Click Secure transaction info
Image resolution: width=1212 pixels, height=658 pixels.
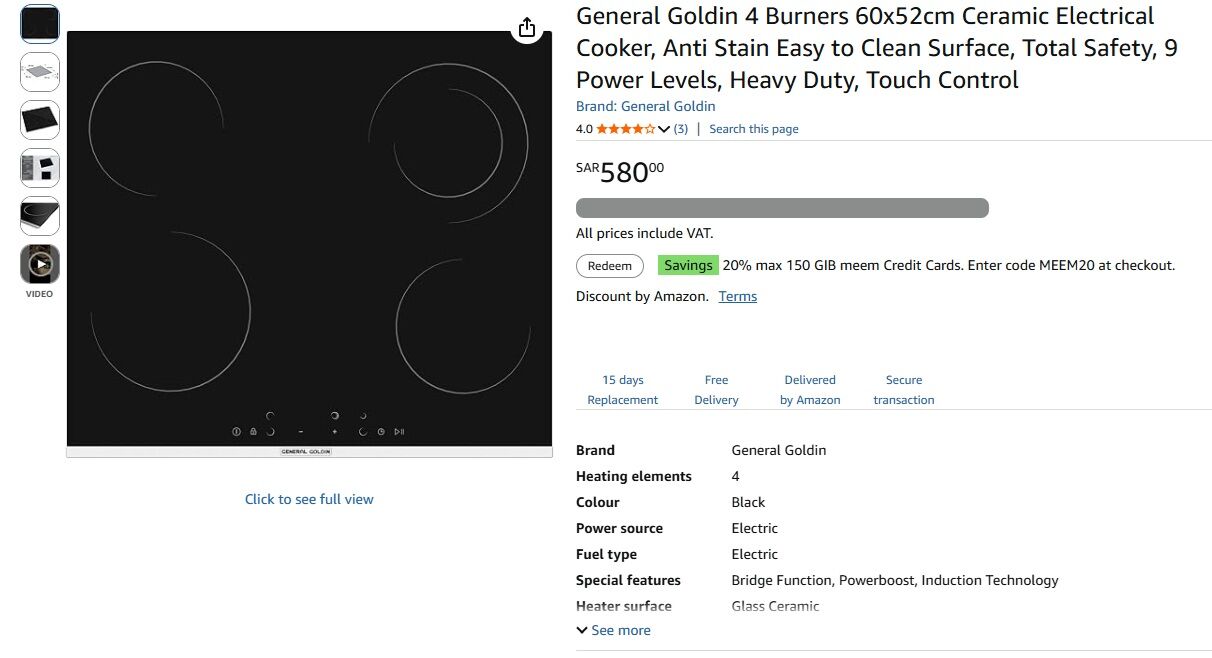(904, 390)
